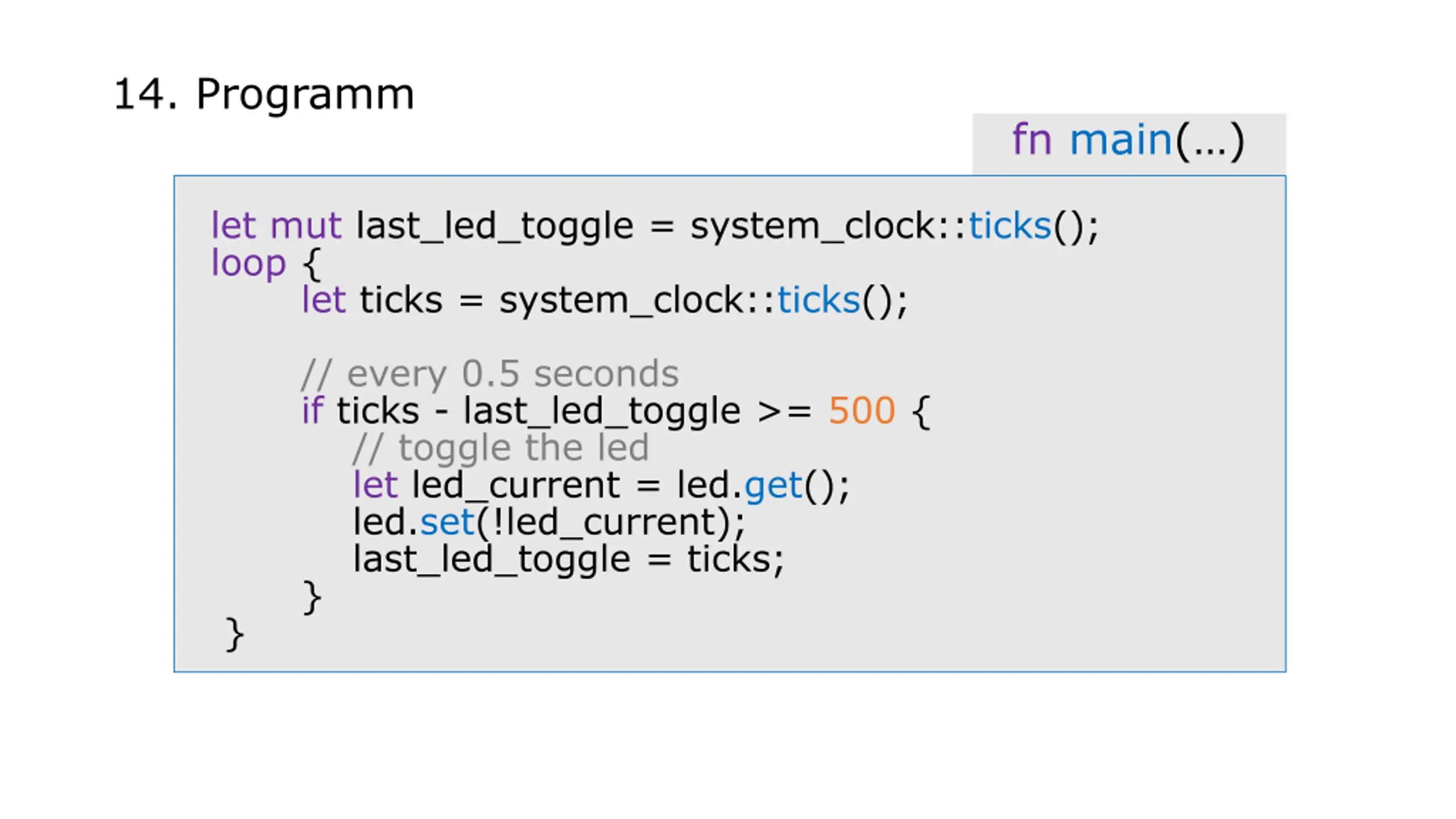
Task: Click the '// every 0.5 seconds' comment
Action: 490,374
